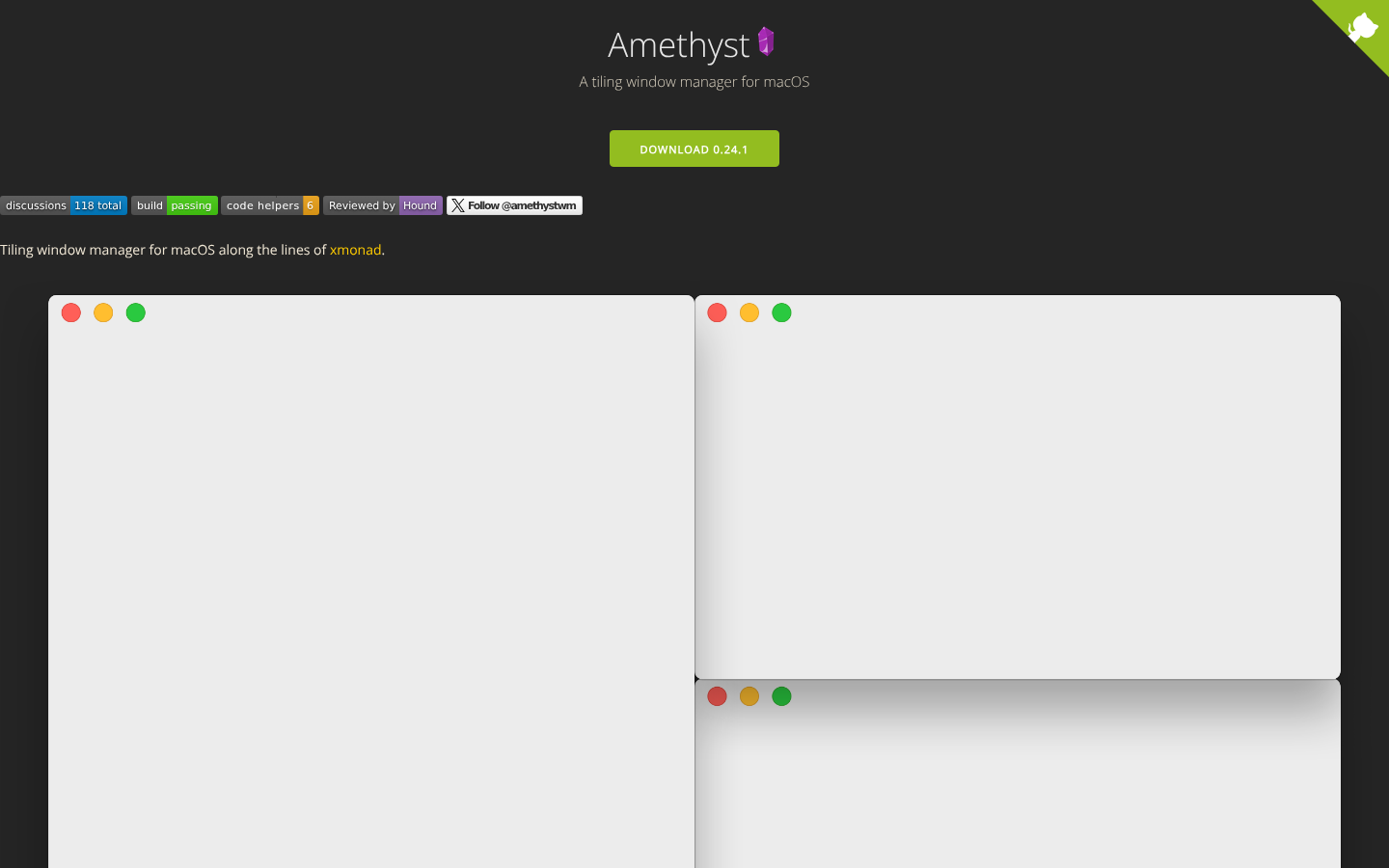Open the xmonad link
1389x868 pixels.
(x=356, y=250)
